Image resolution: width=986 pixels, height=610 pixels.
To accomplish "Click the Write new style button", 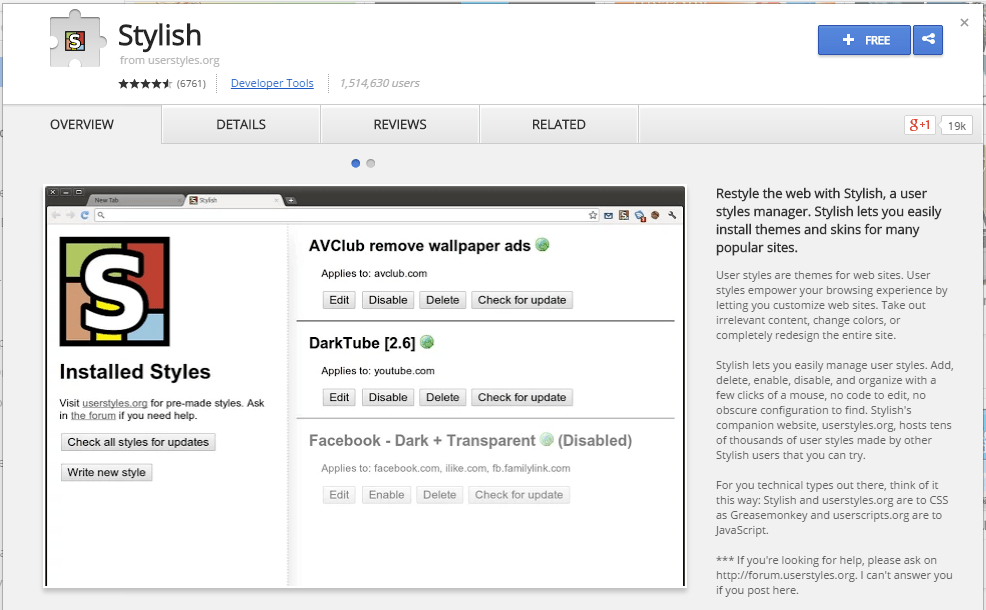I will (x=106, y=472).
